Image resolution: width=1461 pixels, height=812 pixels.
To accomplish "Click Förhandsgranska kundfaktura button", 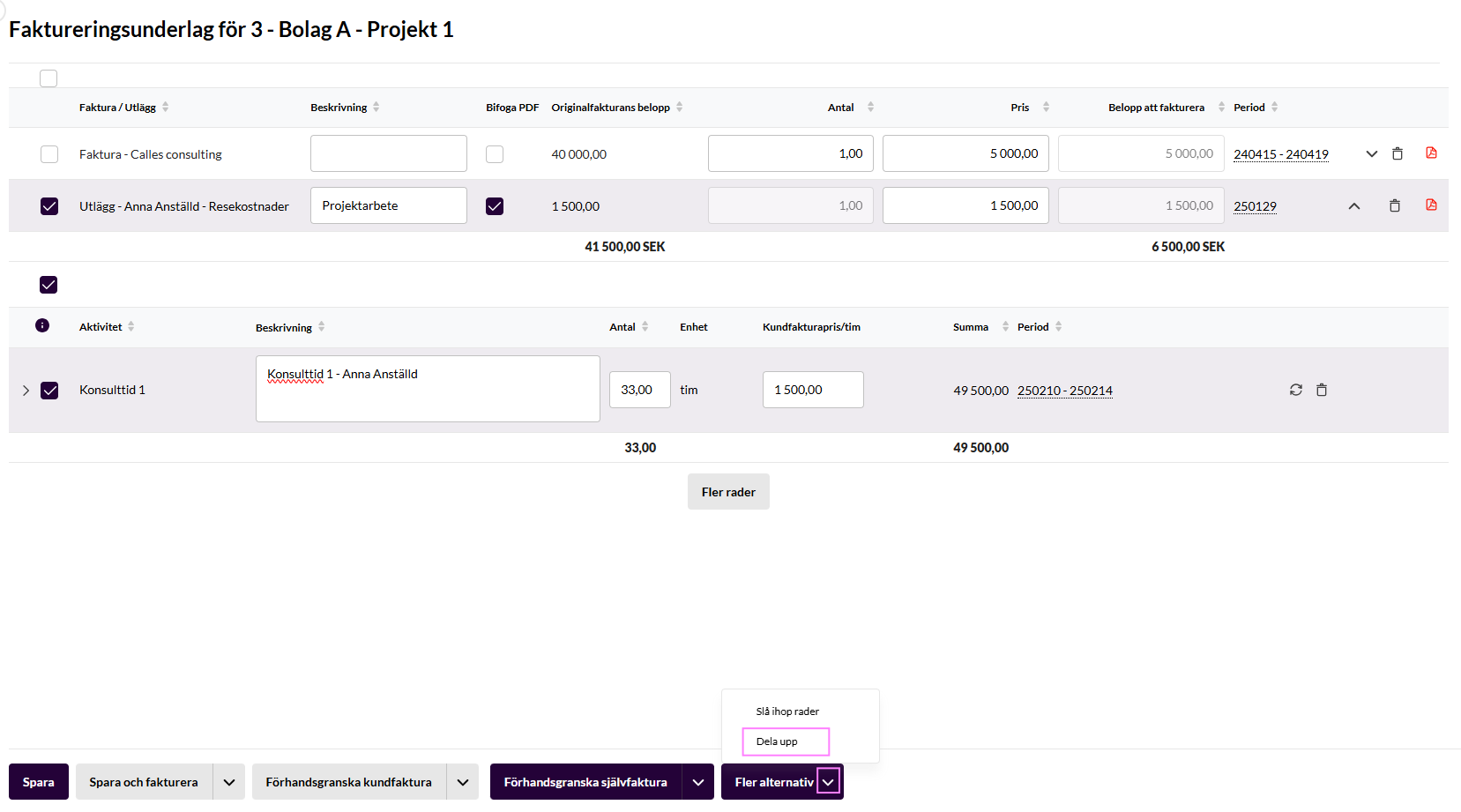I will [x=349, y=782].
